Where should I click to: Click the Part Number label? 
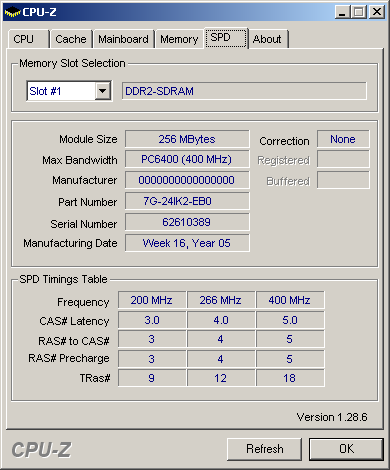(88, 202)
